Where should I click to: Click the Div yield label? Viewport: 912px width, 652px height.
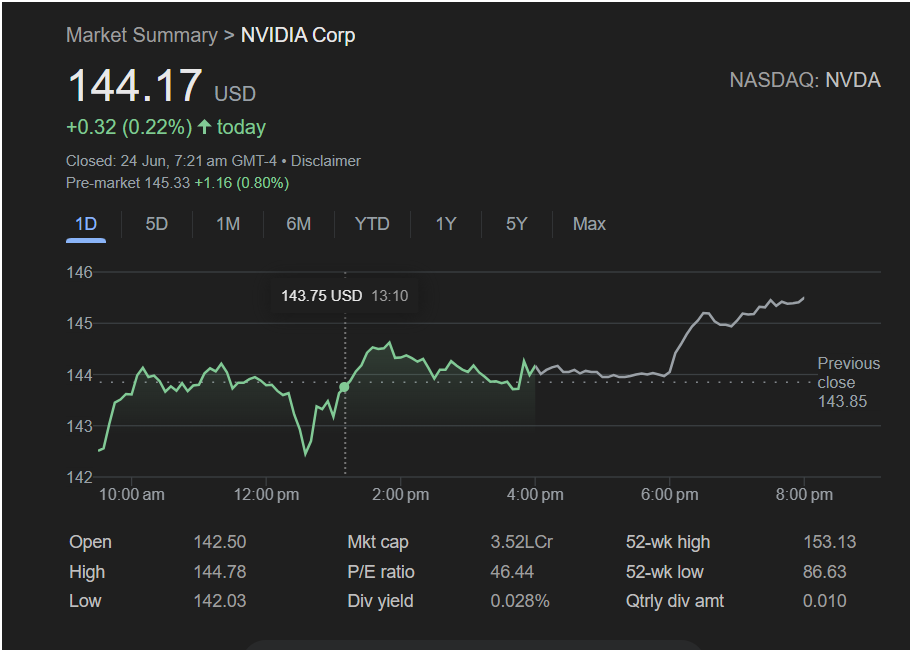click(380, 601)
